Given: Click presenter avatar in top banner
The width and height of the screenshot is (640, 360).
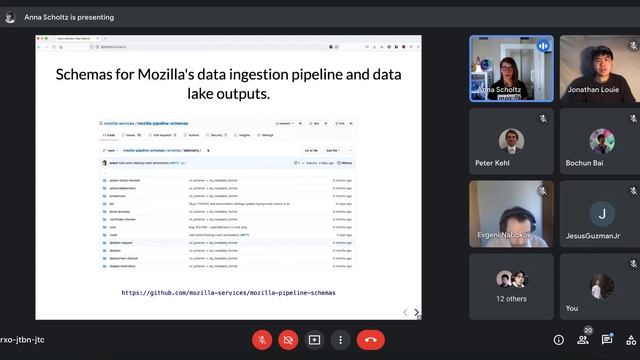Looking at the screenshot, I should pyautogui.click(x=10, y=17).
